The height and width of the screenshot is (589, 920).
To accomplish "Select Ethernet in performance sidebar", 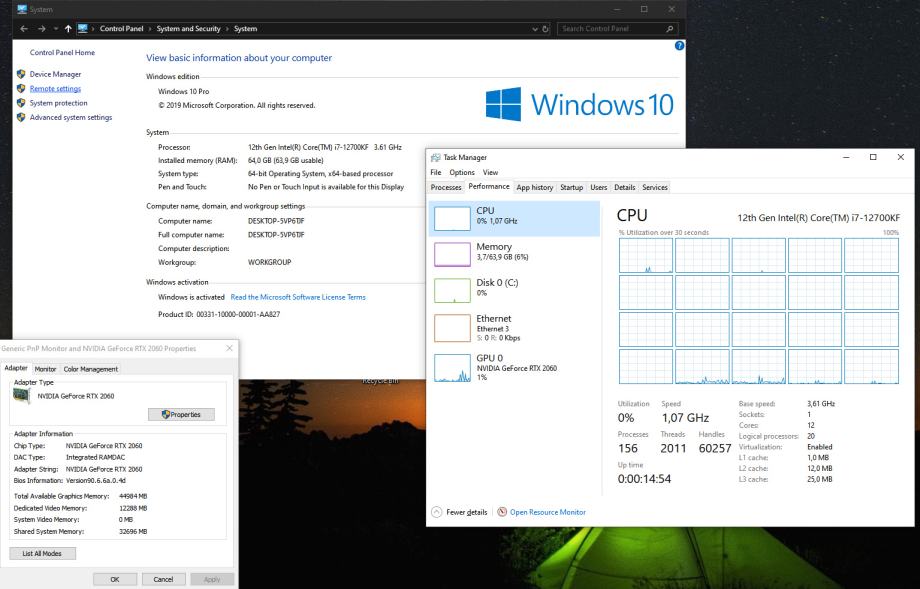I will tap(515, 328).
